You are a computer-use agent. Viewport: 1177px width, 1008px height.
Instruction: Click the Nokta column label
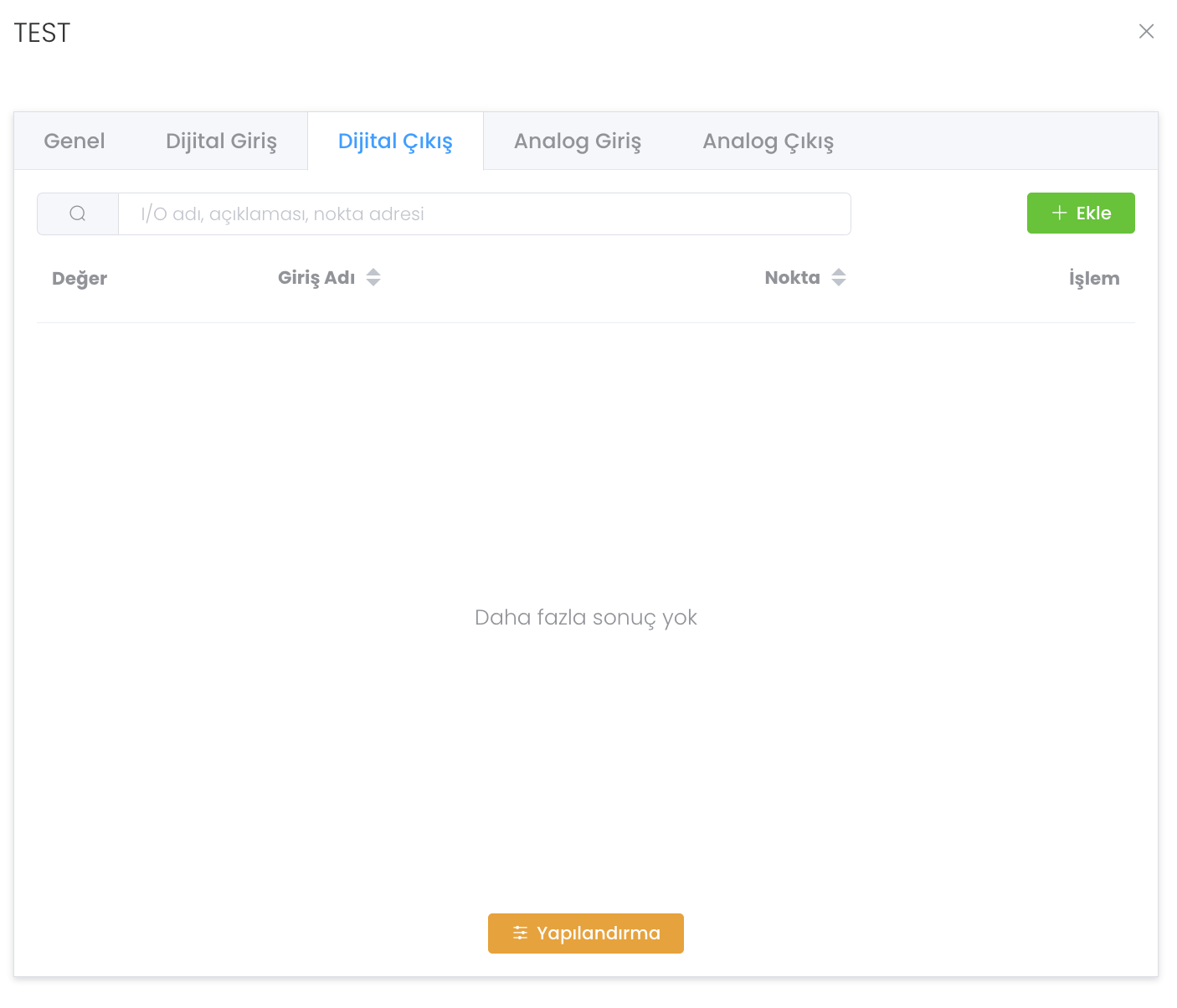792,278
